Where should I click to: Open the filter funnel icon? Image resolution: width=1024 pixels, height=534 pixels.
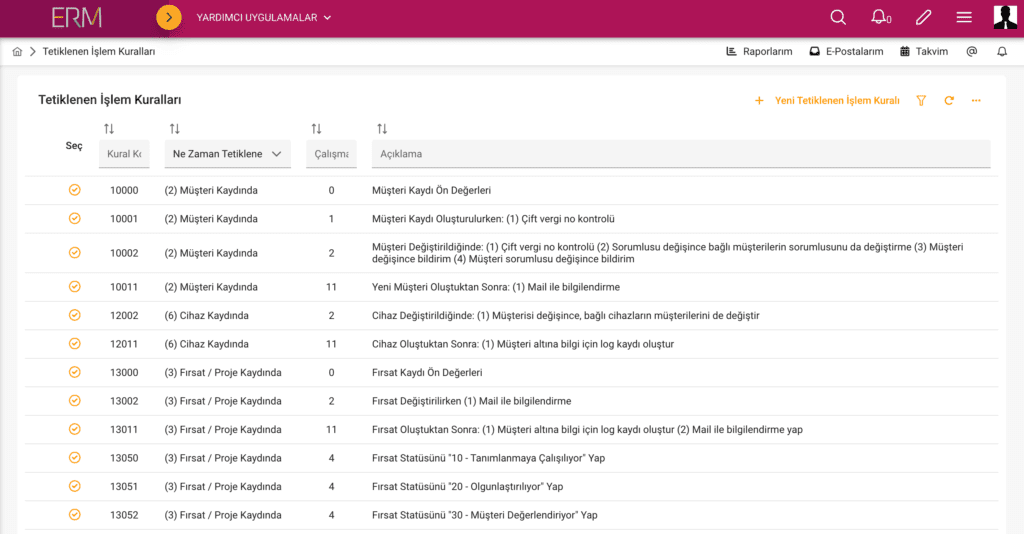pyautogui.click(x=921, y=101)
